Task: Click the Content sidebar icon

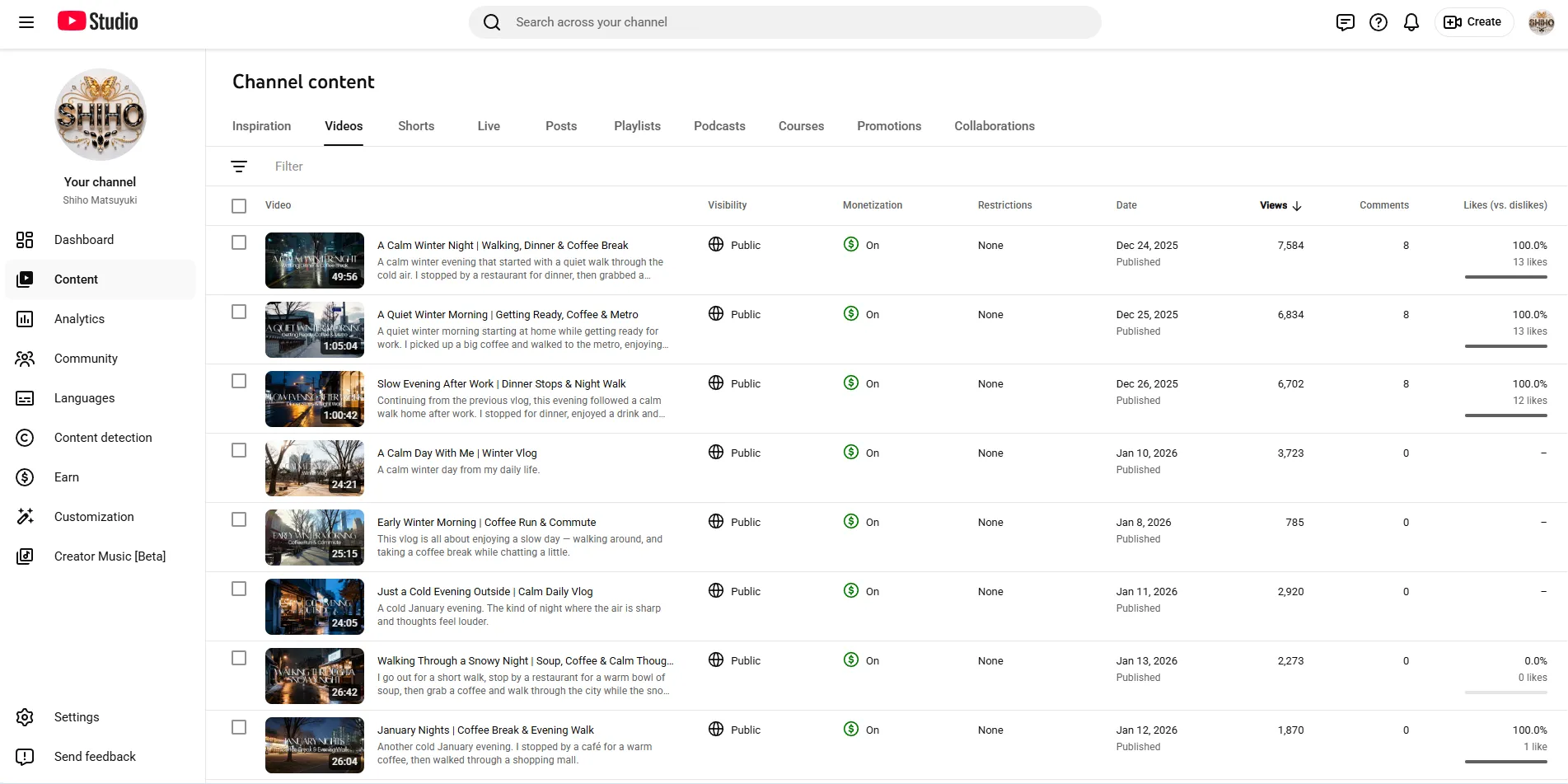Action: pyautogui.click(x=25, y=279)
